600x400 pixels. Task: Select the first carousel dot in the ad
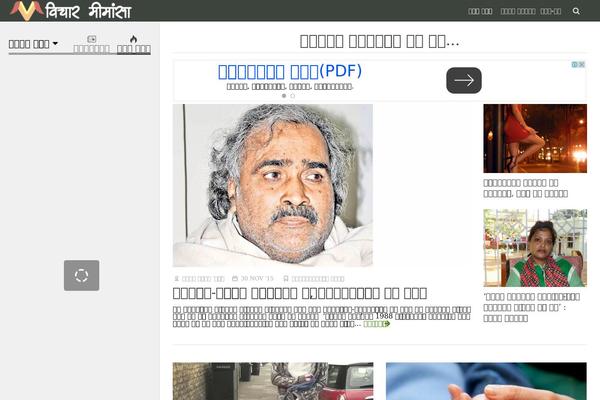[284, 96]
